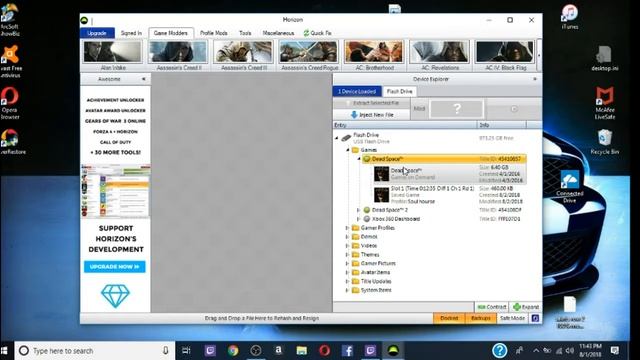Expand the Dead Space 2 node
The width and height of the screenshot is (640, 360).
359,210
